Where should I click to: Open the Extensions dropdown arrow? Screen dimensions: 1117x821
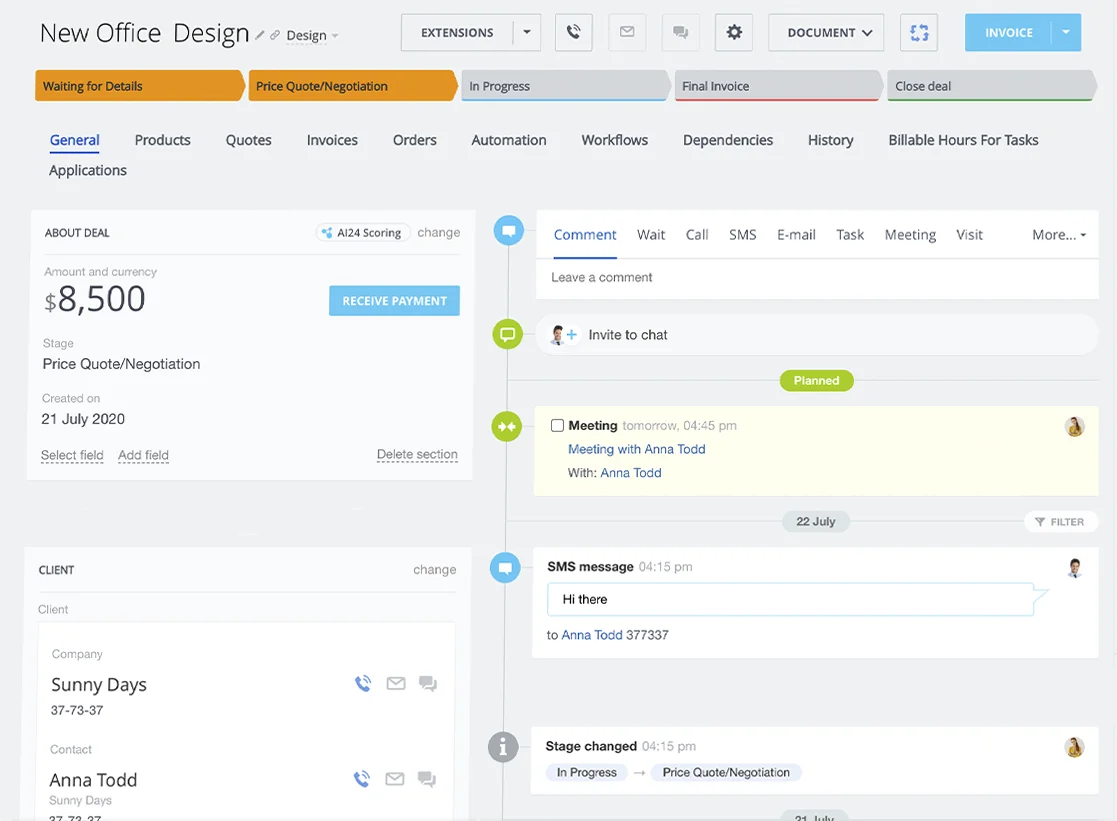point(527,32)
